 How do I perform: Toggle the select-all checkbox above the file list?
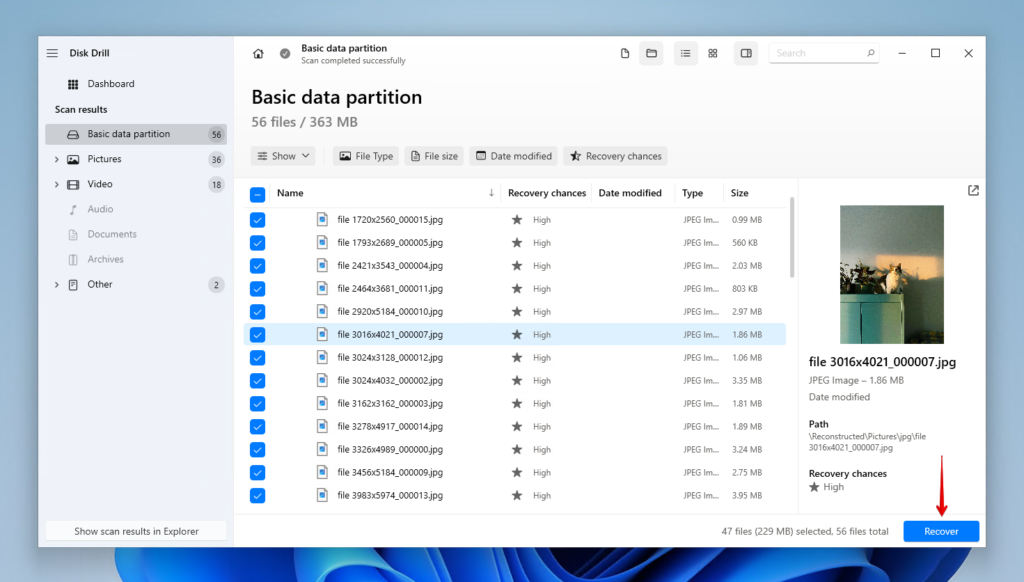[x=258, y=192]
